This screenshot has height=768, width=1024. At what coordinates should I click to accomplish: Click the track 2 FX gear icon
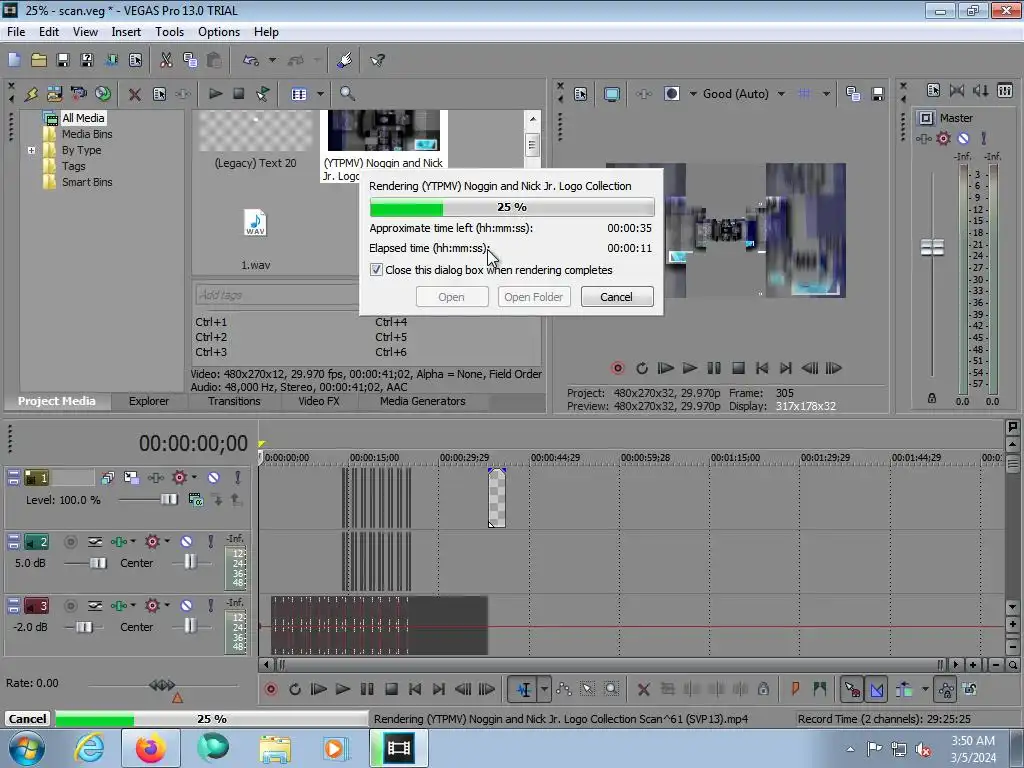coord(152,541)
